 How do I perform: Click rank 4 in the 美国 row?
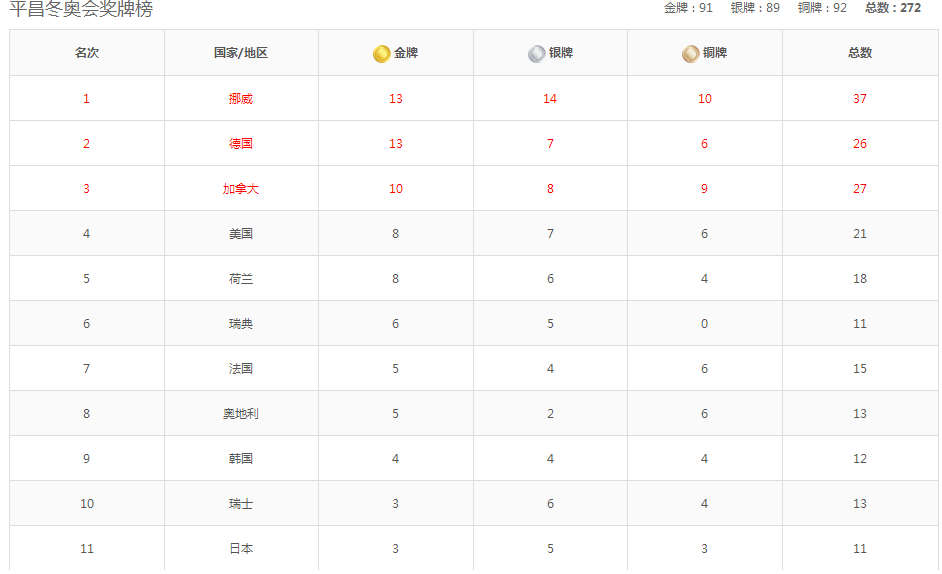coord(87,234)
